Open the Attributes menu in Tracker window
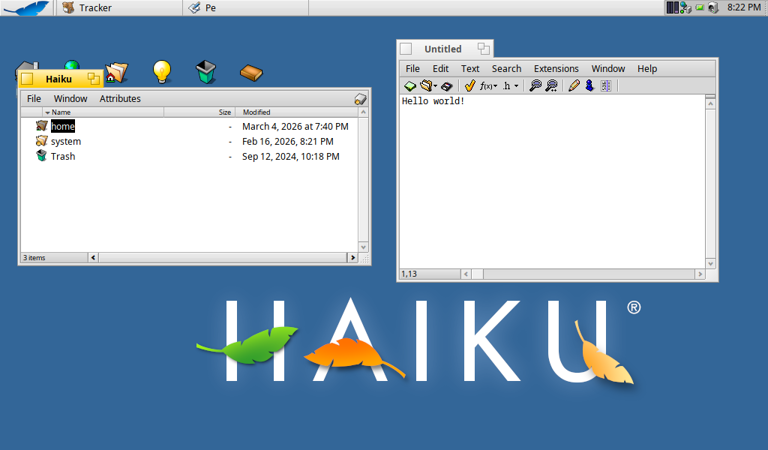768x450 pixels. click(120, 98)
